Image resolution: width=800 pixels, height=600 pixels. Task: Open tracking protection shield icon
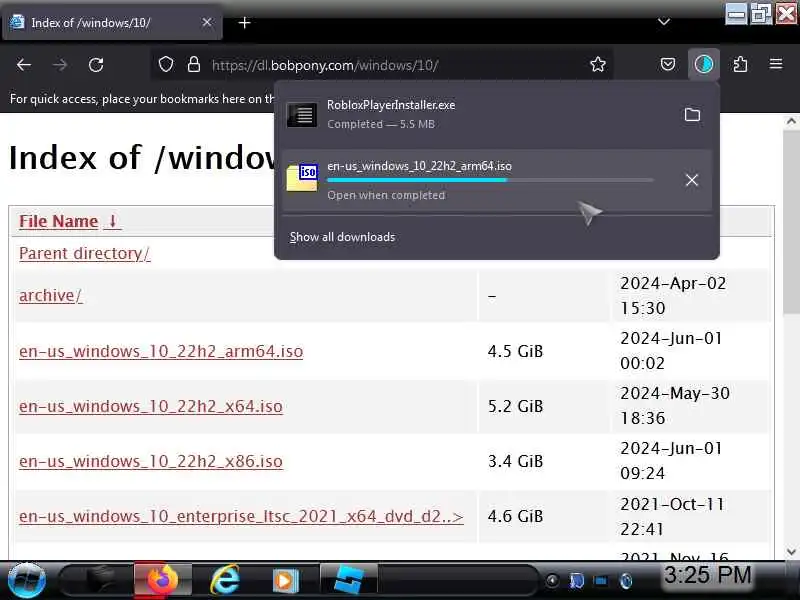click(166, 65)
